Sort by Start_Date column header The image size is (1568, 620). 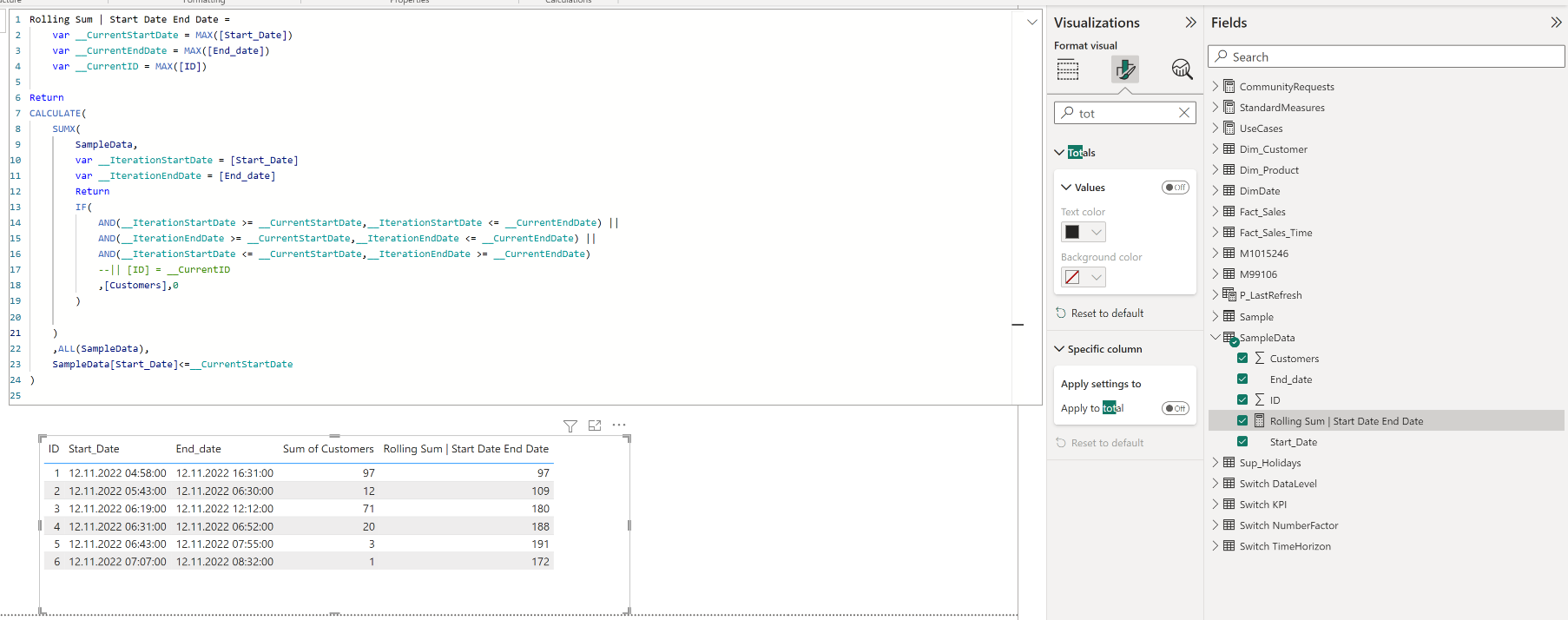point(94,449)
